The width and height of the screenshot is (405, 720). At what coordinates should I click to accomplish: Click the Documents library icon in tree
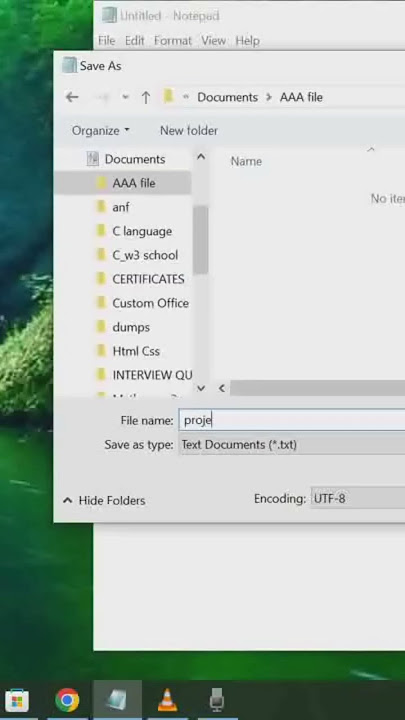click(x=93, y=159)
